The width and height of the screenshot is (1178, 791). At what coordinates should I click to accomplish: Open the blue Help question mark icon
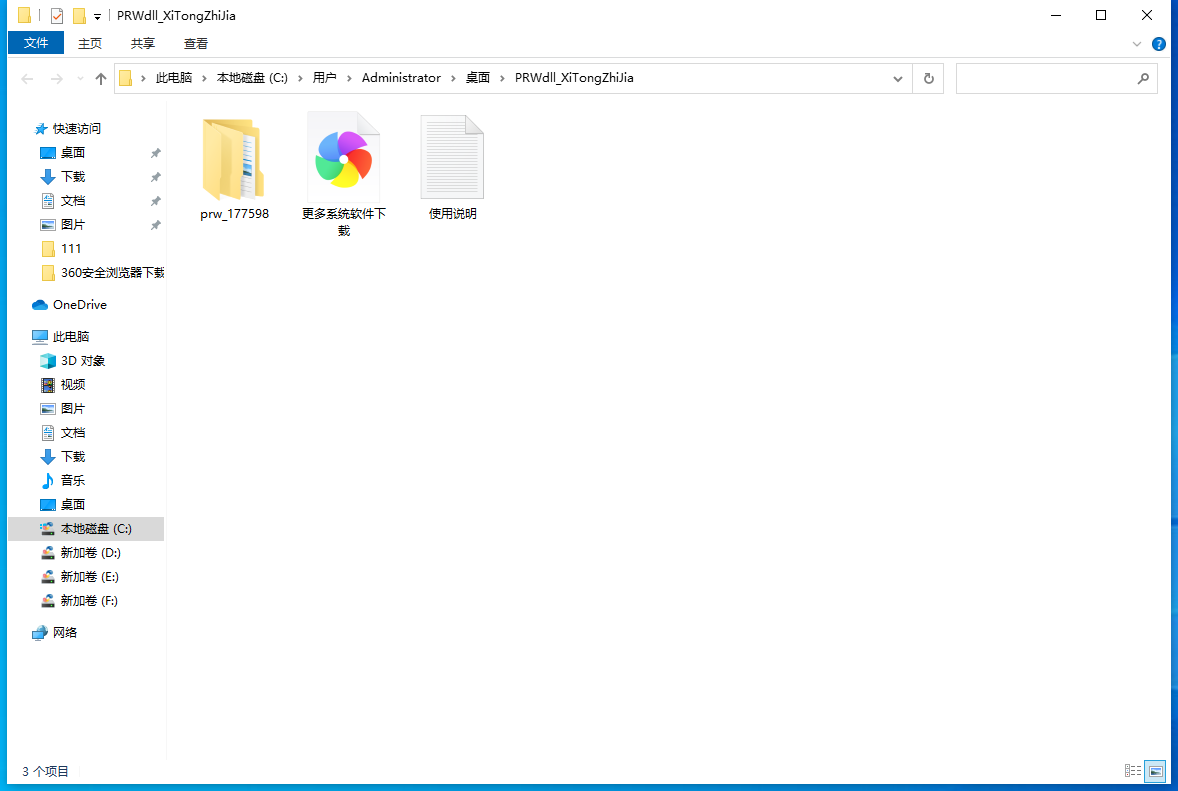click(x=1159, y=44)
